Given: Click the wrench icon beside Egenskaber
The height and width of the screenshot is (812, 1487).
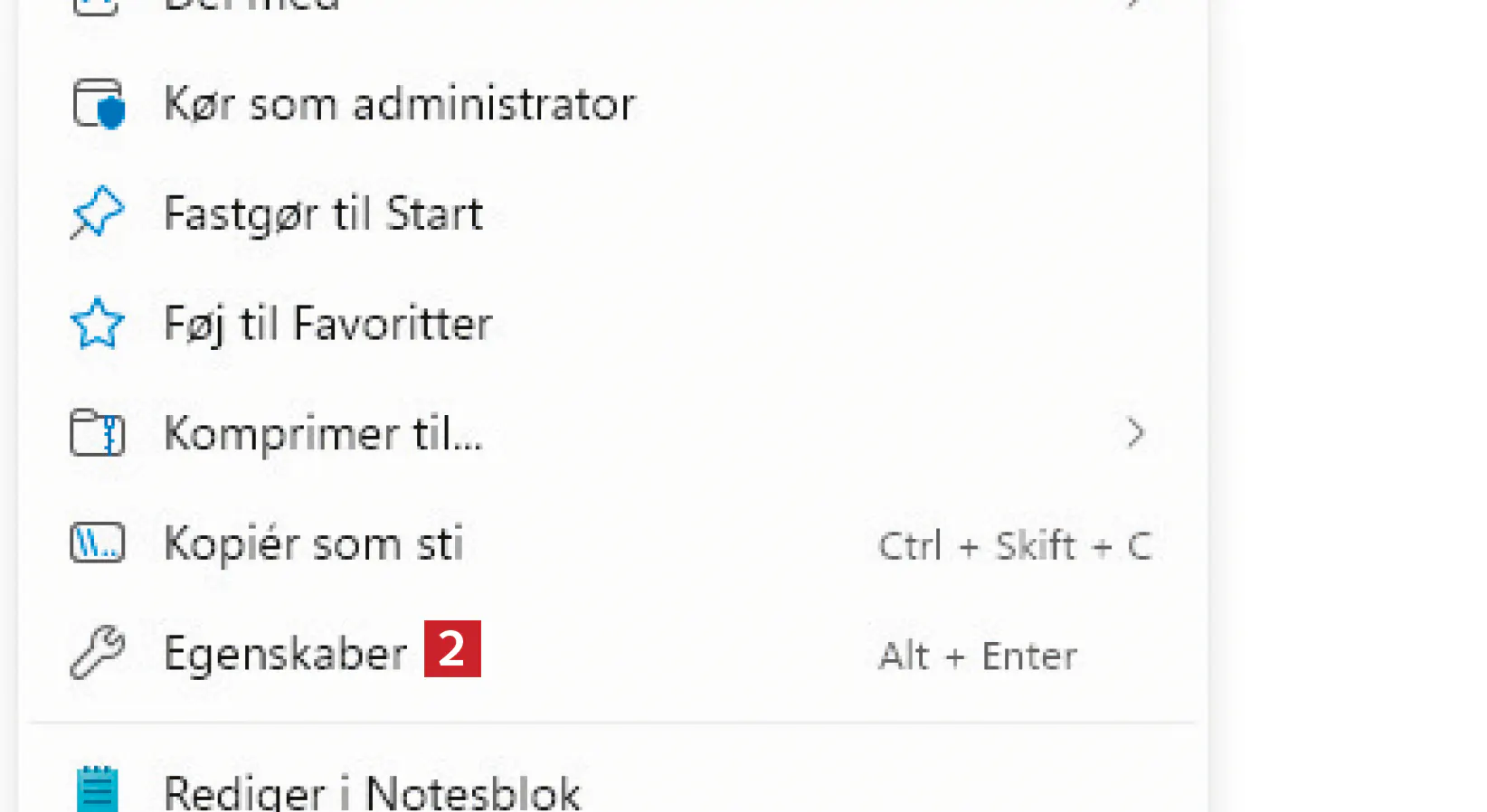Looking at the screenshot, I should tap(97, 653).
